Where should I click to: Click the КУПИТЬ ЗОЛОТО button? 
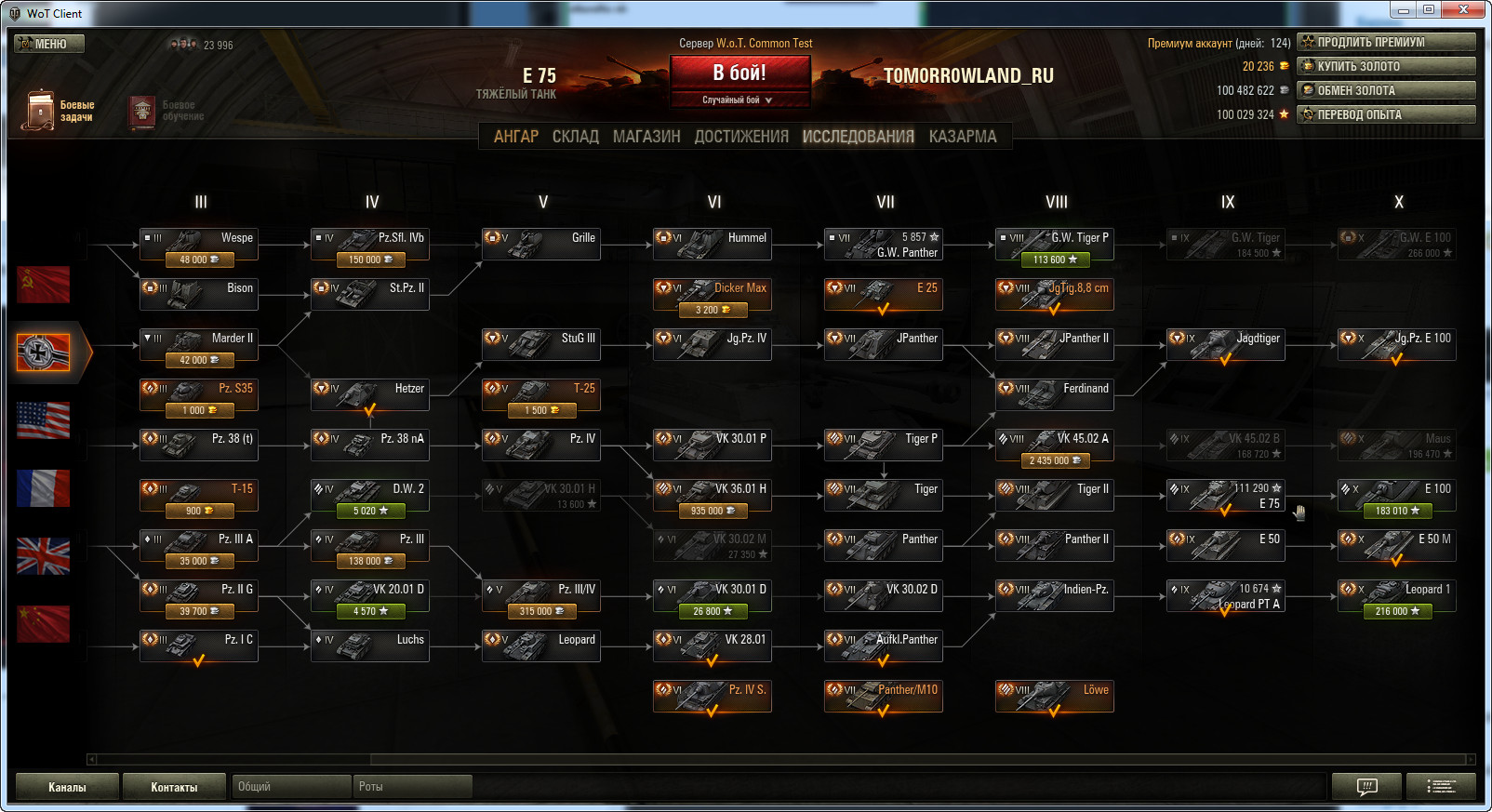1386,66
